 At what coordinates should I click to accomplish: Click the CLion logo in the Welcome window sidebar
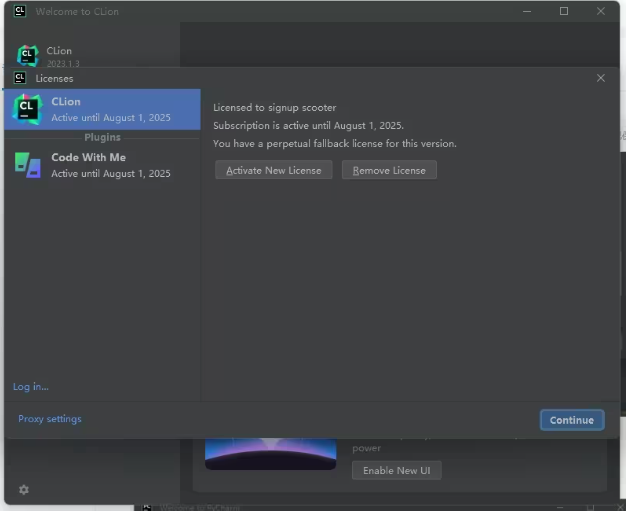pyautogui.click(x=28, y=55)
